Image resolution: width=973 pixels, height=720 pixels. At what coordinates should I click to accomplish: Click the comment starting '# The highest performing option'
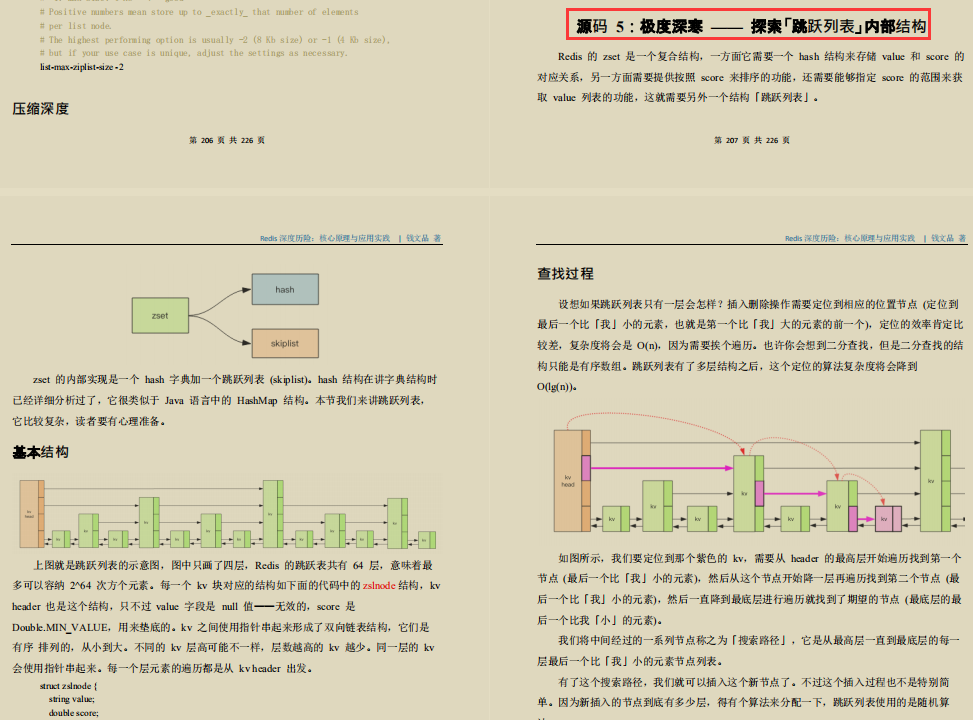click(215, 40)
